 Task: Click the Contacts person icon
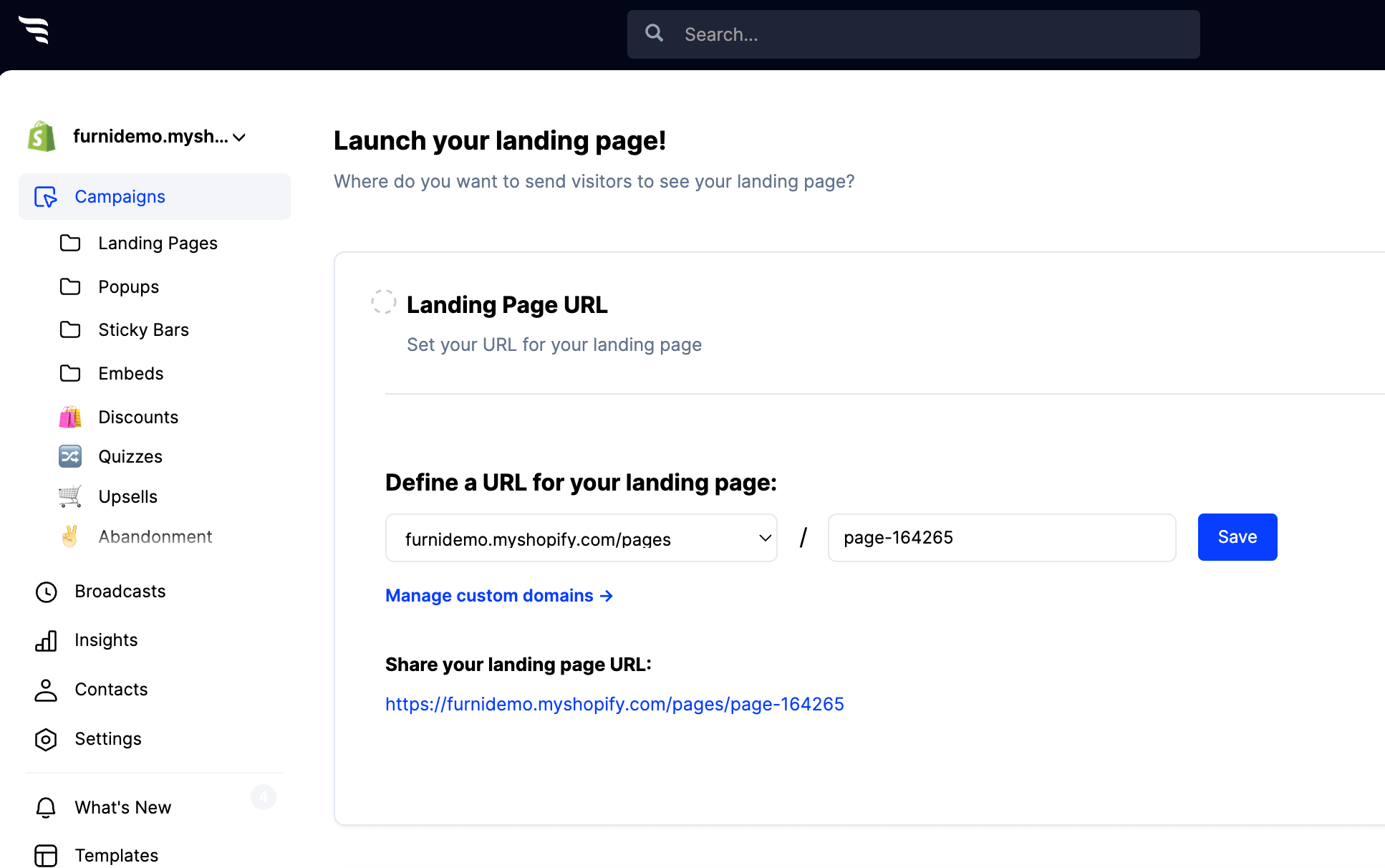click(x=46, y=690)
